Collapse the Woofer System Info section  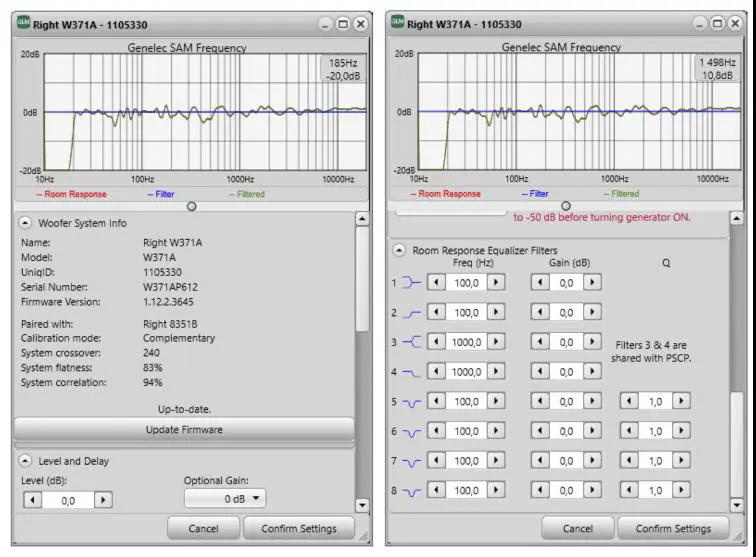pyautogui.click(x=25, y=223)
